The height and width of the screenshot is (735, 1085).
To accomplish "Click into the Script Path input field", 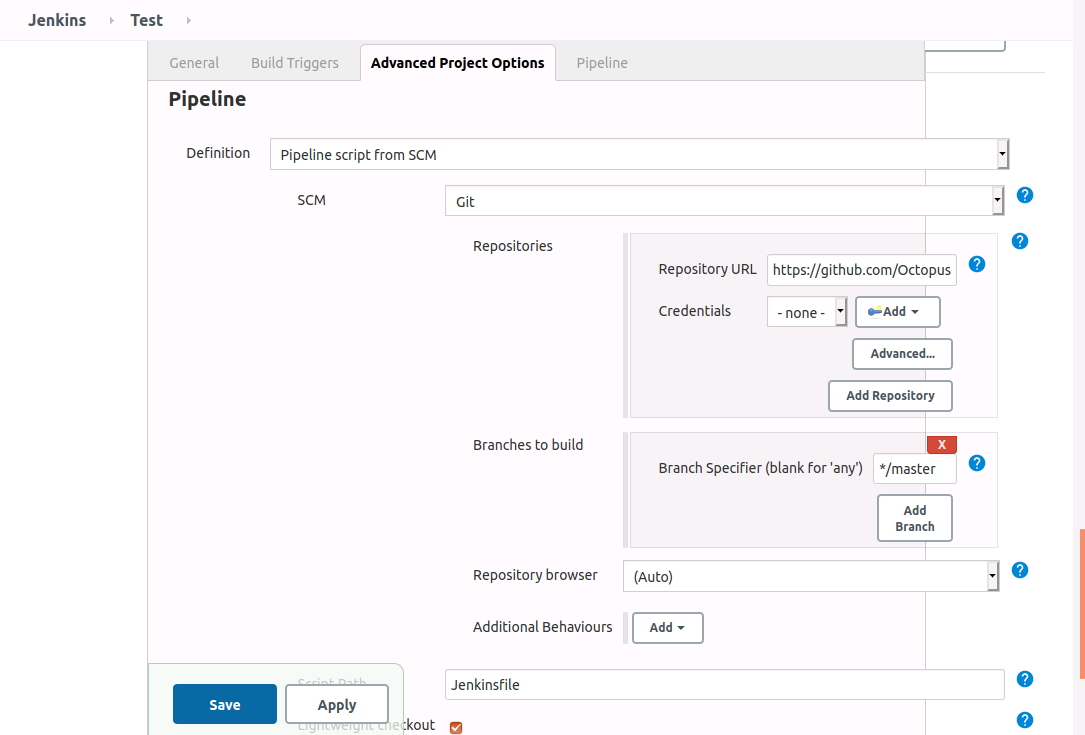I will tap(724, 685).
